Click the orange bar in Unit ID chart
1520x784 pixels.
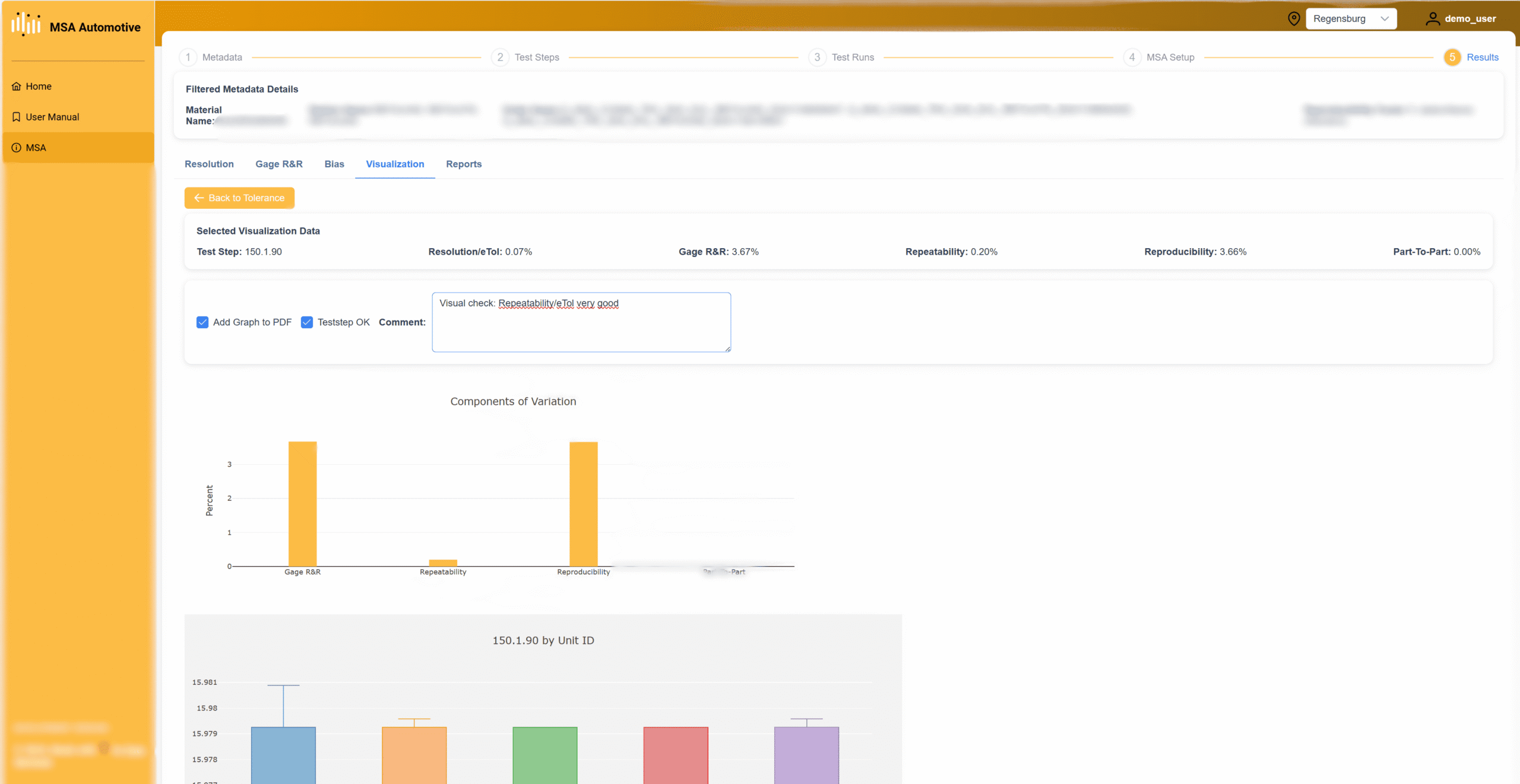pyautogui.click(x=414, y=755)
